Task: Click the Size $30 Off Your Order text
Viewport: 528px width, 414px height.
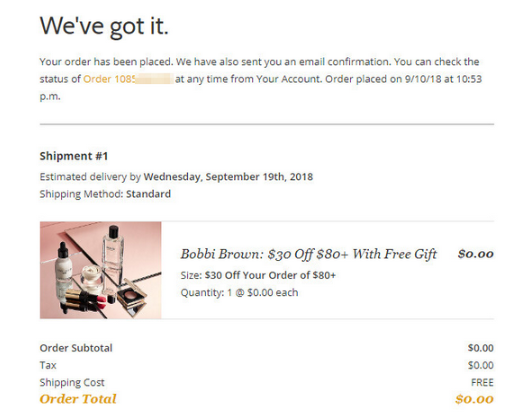Action: [258, 275]
